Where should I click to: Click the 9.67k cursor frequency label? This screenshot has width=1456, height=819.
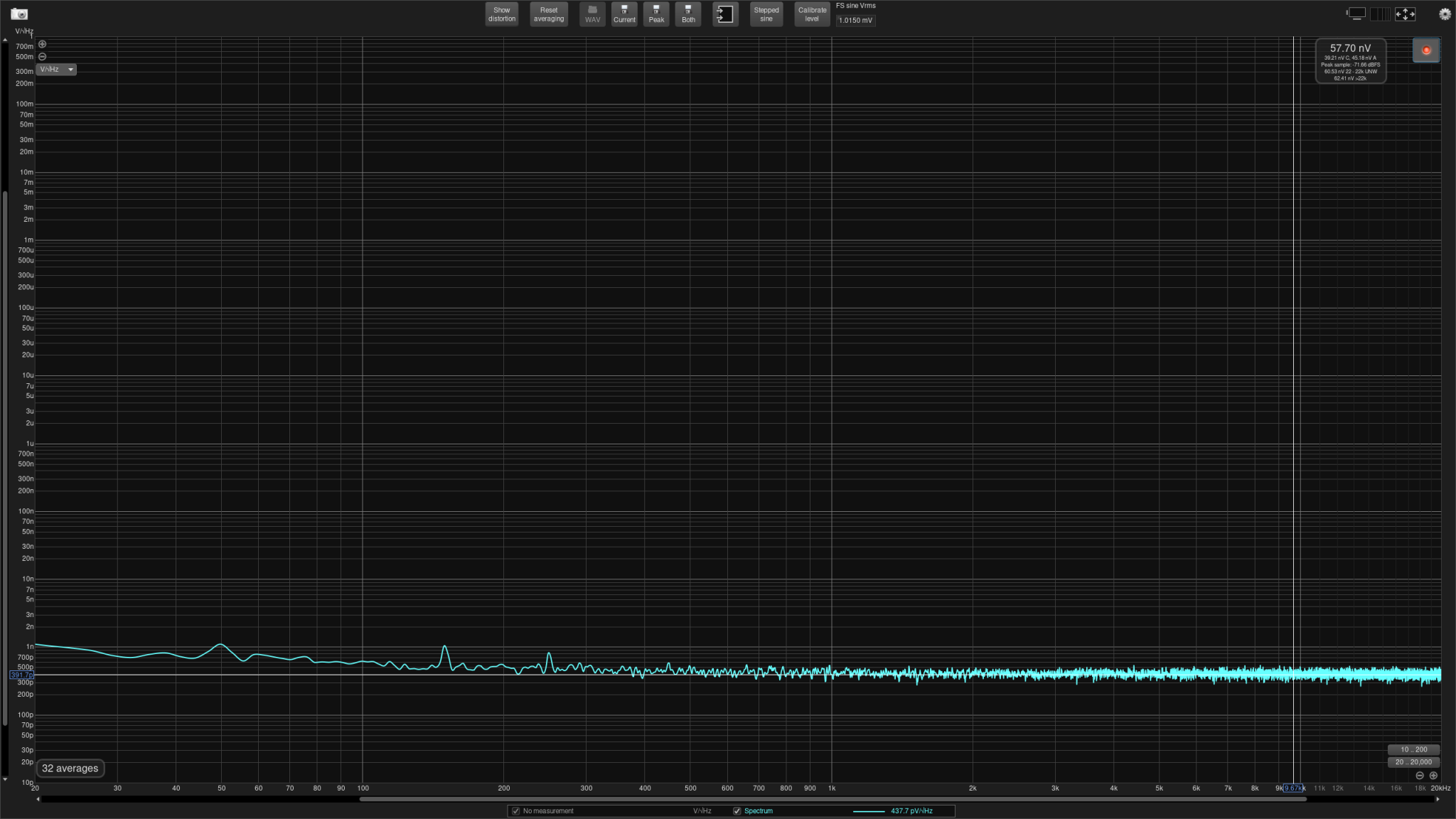click(1293, 788)
